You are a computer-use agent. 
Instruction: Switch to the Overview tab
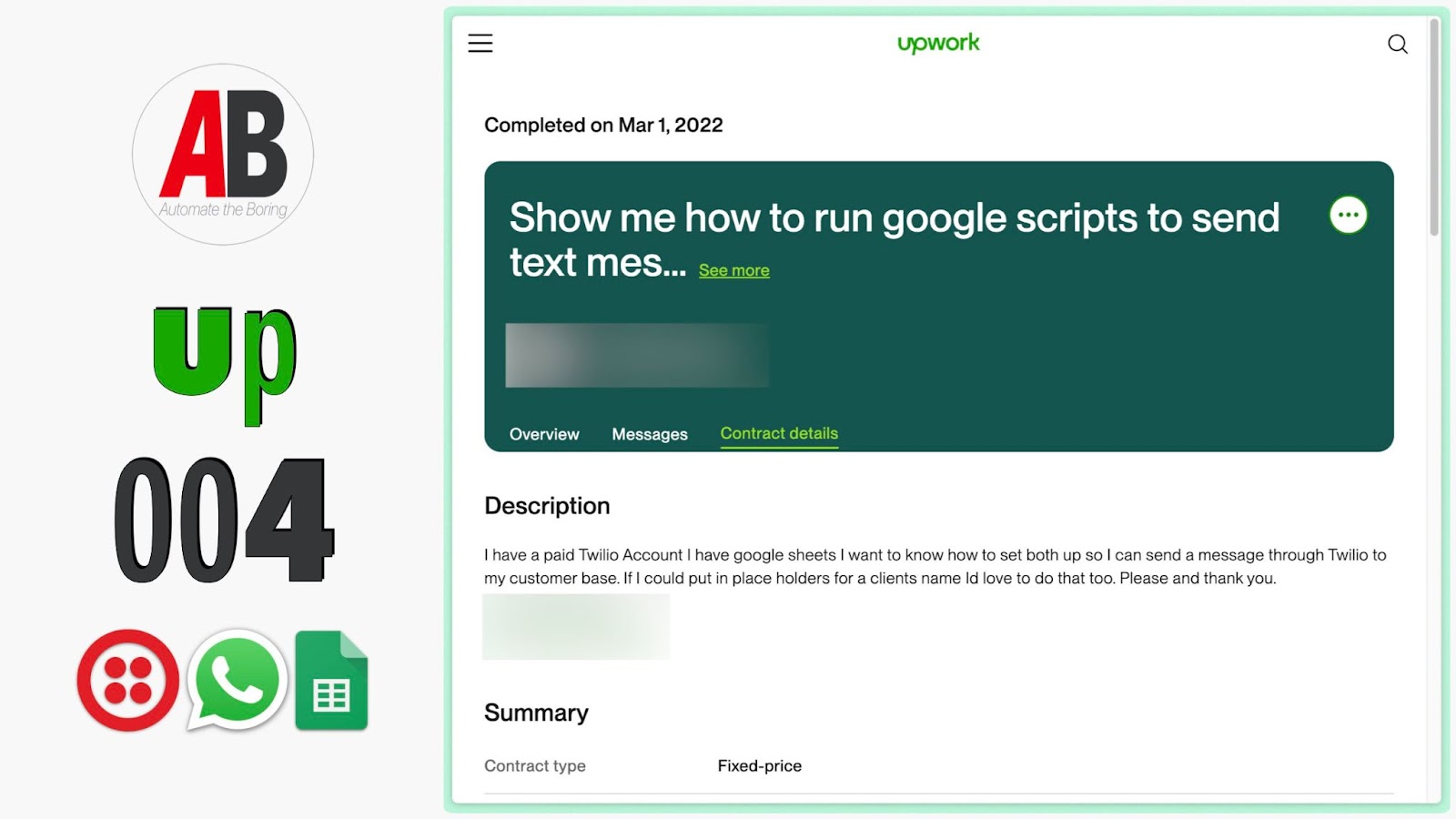(544, 434)
